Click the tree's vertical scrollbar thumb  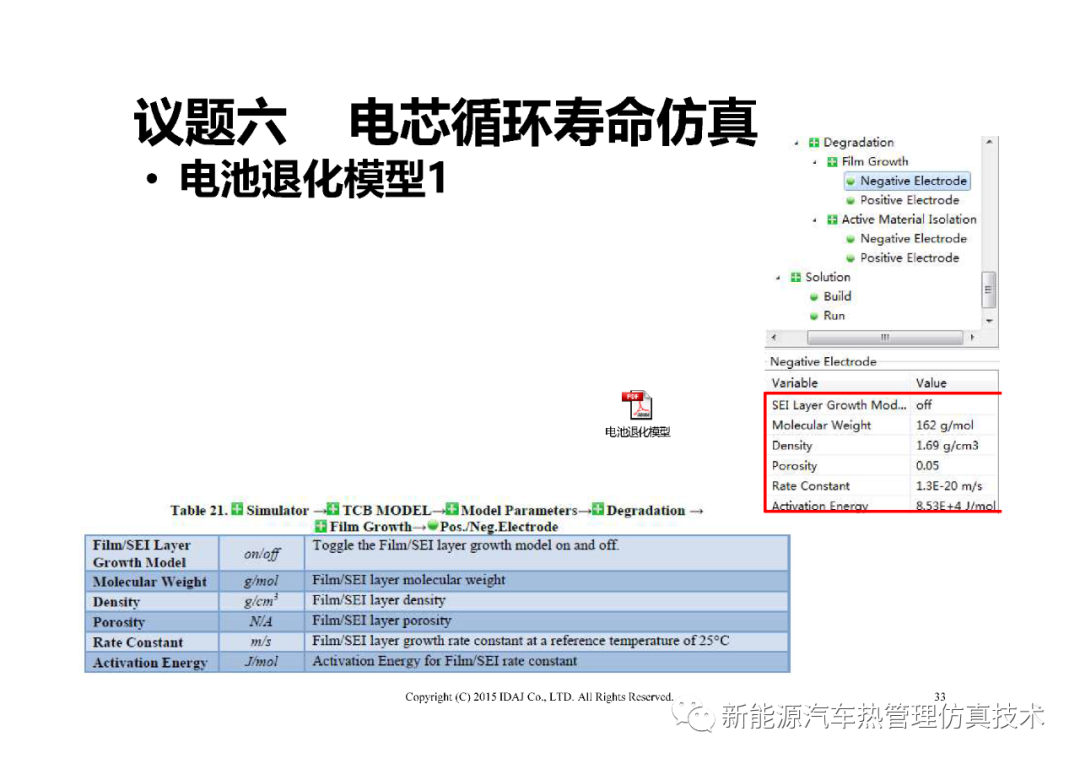point(989,290)
